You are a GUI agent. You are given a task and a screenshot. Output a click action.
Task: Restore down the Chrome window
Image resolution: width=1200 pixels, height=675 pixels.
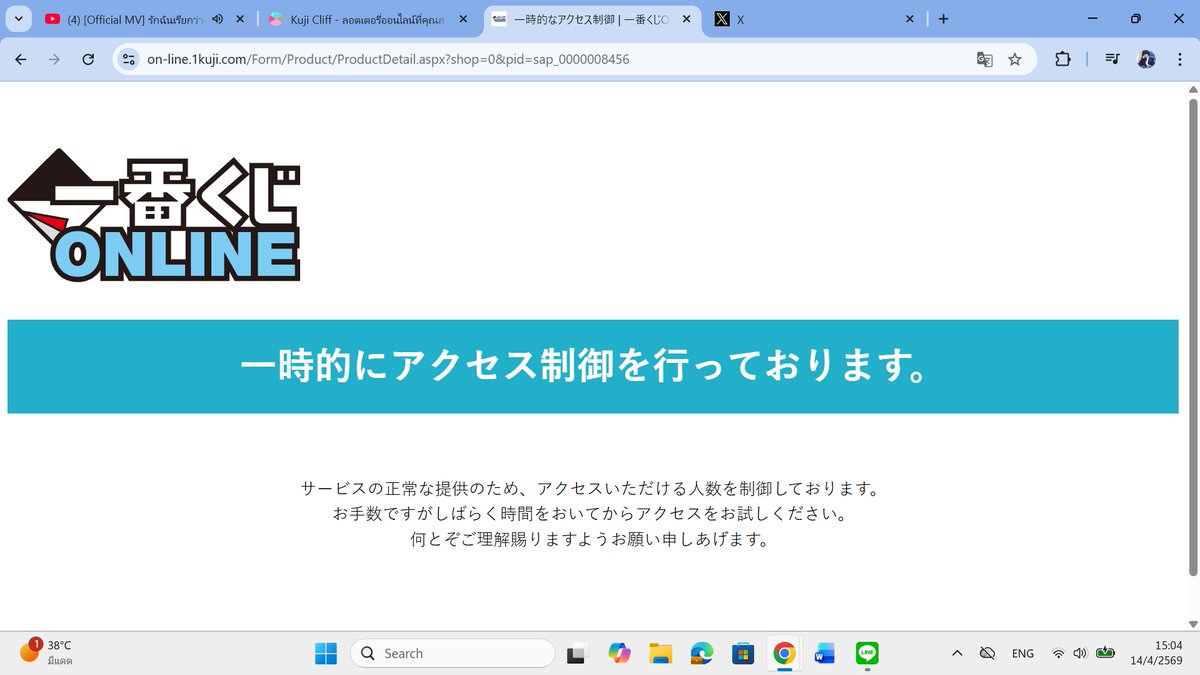pos(1135,18)
